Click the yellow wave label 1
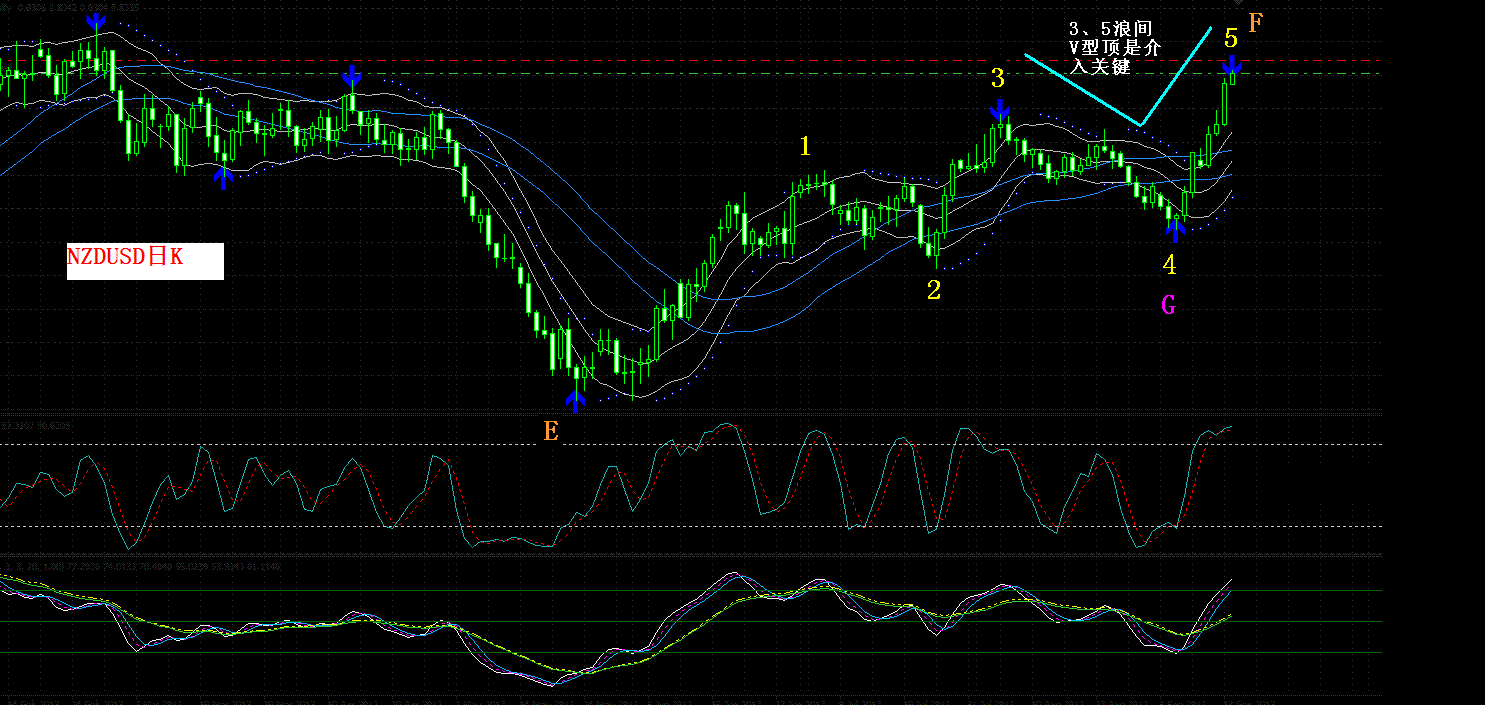 point(805,147)
